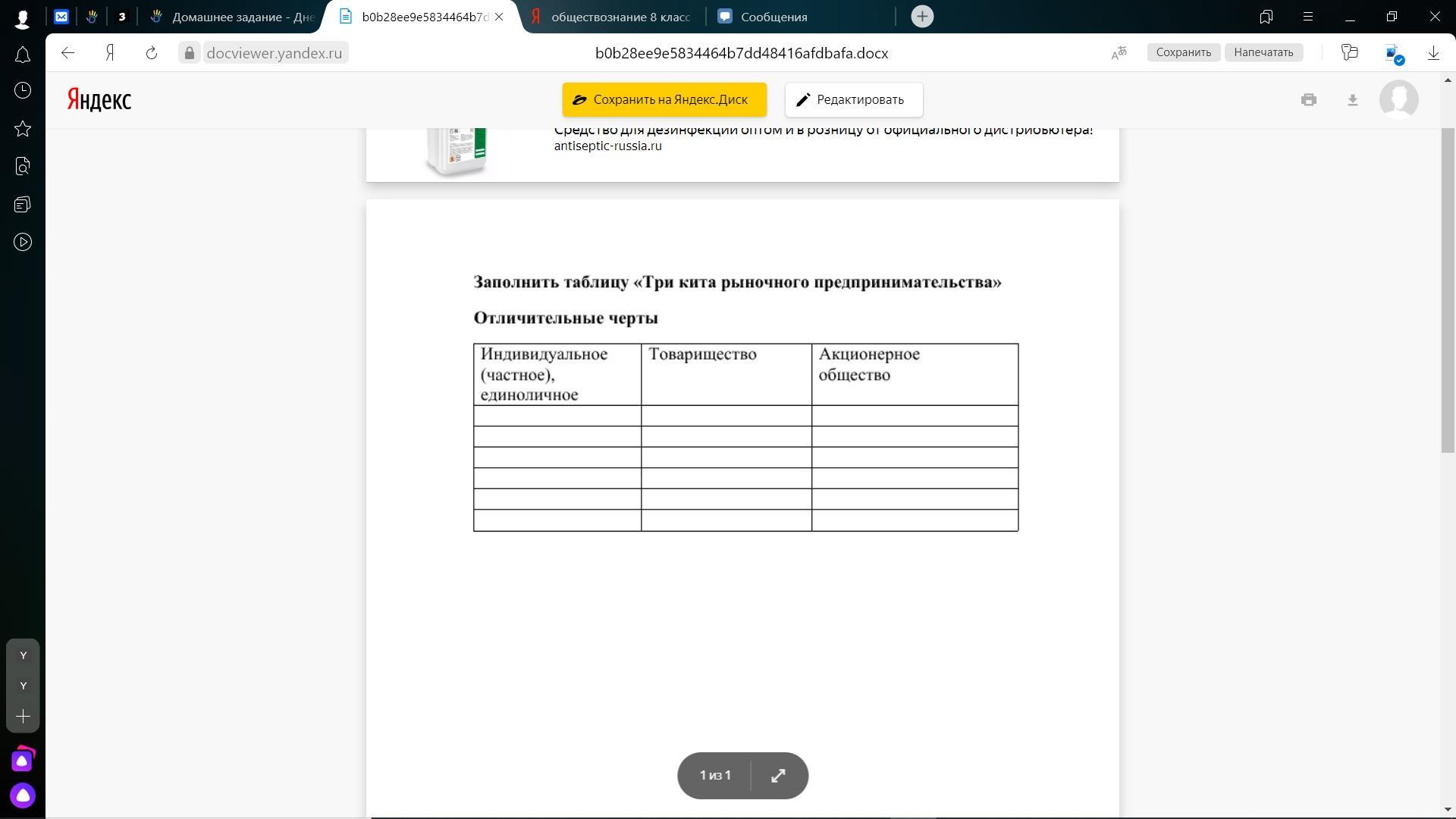The height and width of the screenshot is (819, 1456).
Task: Open browser downloads arrow in toolbar
Action: pos(1433,53)
